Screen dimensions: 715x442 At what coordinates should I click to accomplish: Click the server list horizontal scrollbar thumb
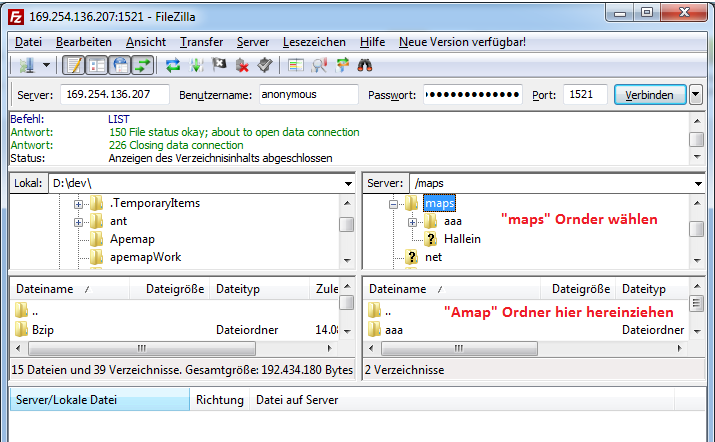click(459, 348)
